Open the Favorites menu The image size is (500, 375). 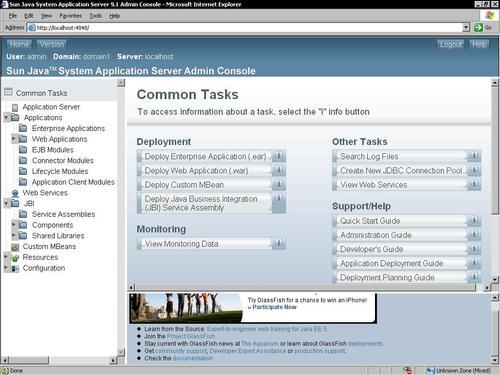[71, 16]
